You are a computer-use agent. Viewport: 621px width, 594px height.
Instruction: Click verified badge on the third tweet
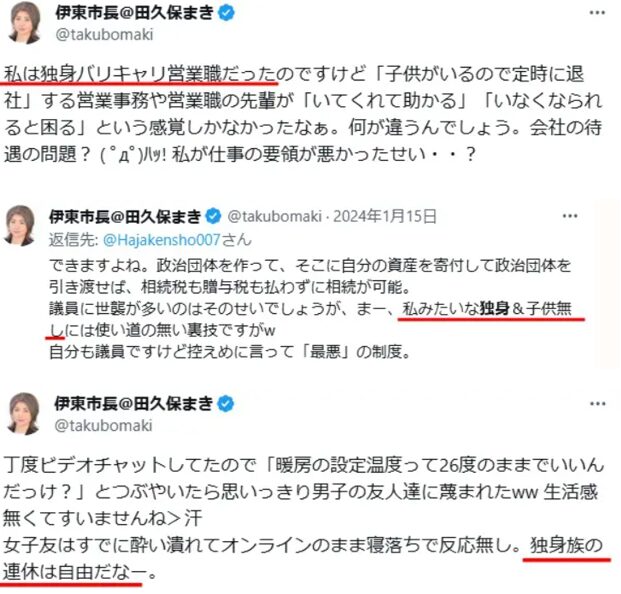[x=226, y=404]
